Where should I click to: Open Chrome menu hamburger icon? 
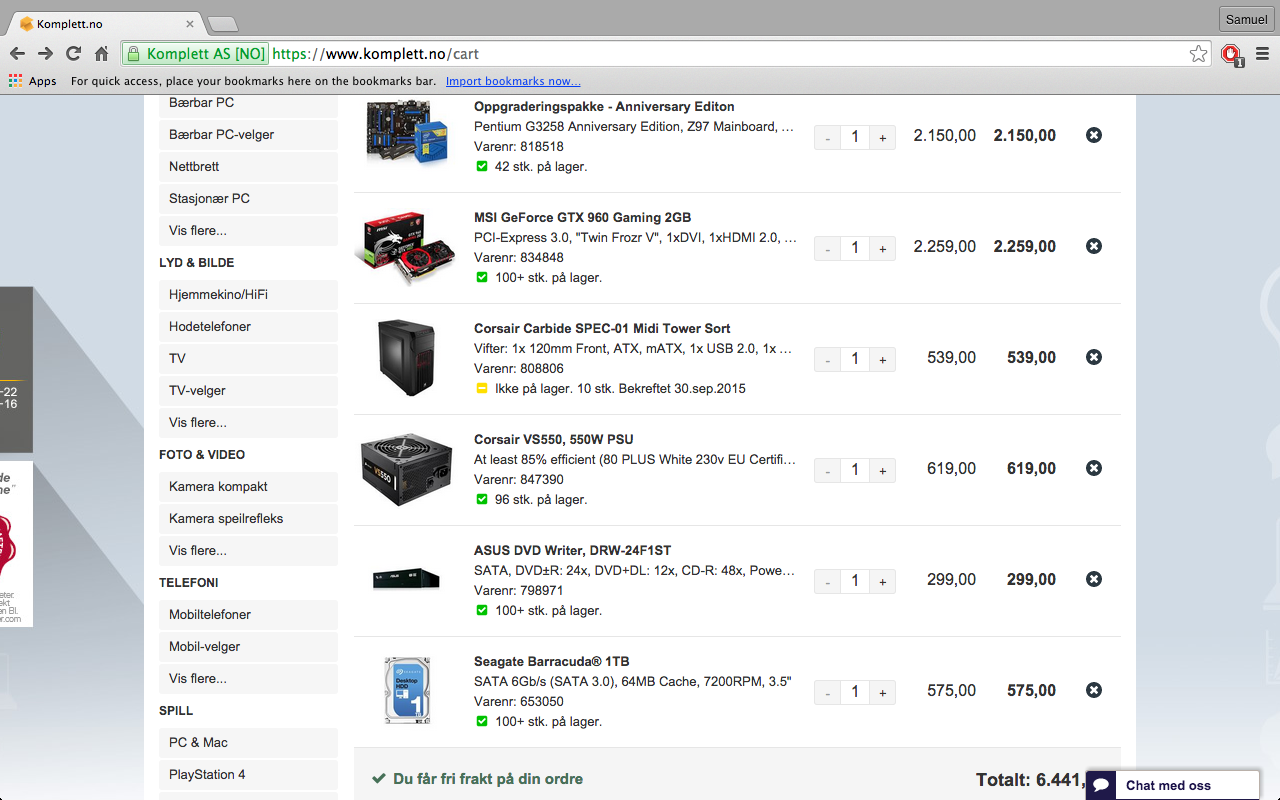click(x=1262, y=54)
